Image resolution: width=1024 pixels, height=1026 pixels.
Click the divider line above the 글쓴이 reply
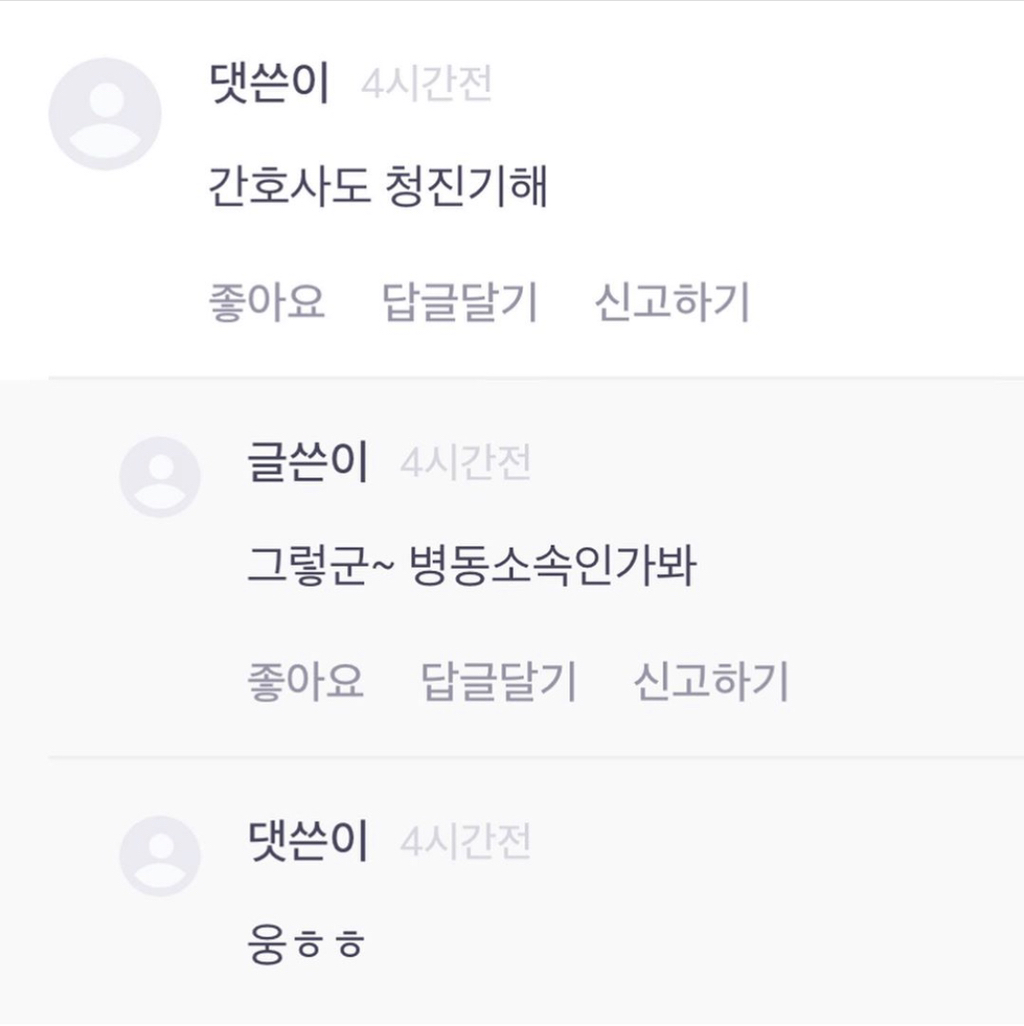(x=536, y=378)
